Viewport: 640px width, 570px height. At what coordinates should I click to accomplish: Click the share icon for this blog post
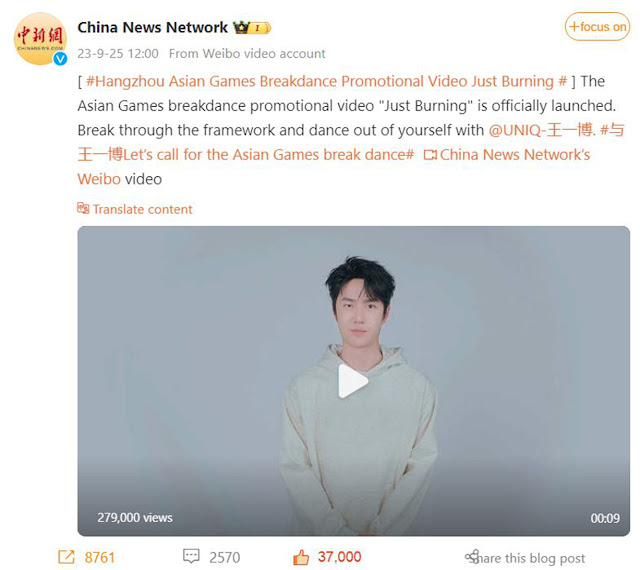(472, 557)
